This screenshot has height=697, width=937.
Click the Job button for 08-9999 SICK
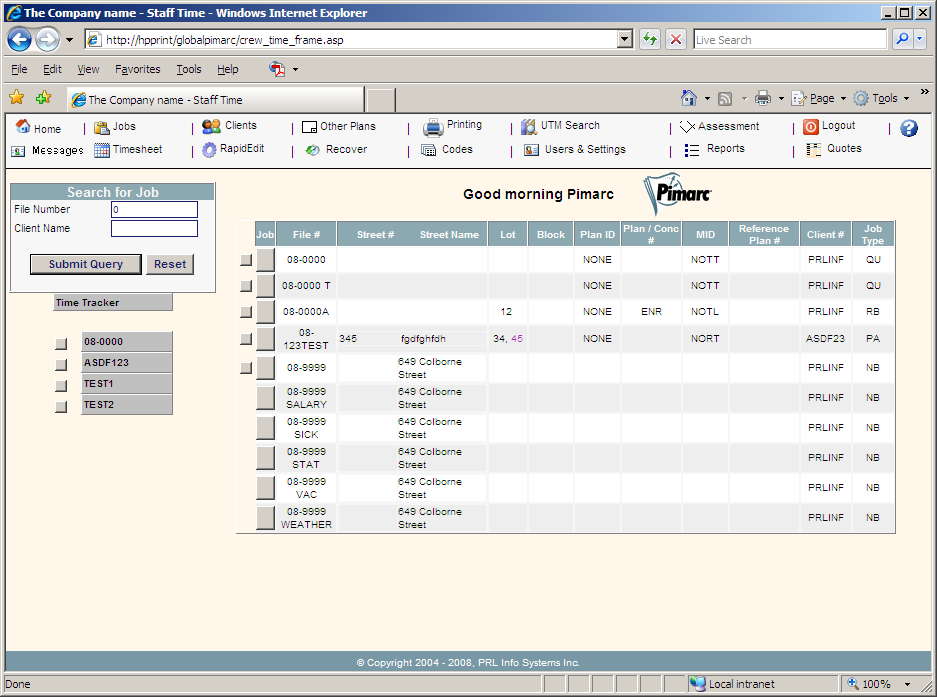coord(265,428)
